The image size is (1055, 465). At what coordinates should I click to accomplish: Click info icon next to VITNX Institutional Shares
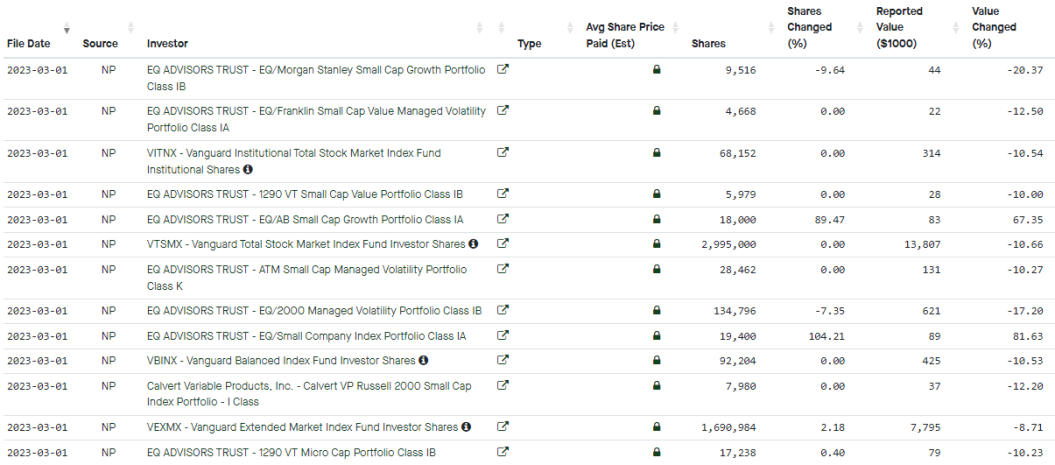click(x=248, y=169)
